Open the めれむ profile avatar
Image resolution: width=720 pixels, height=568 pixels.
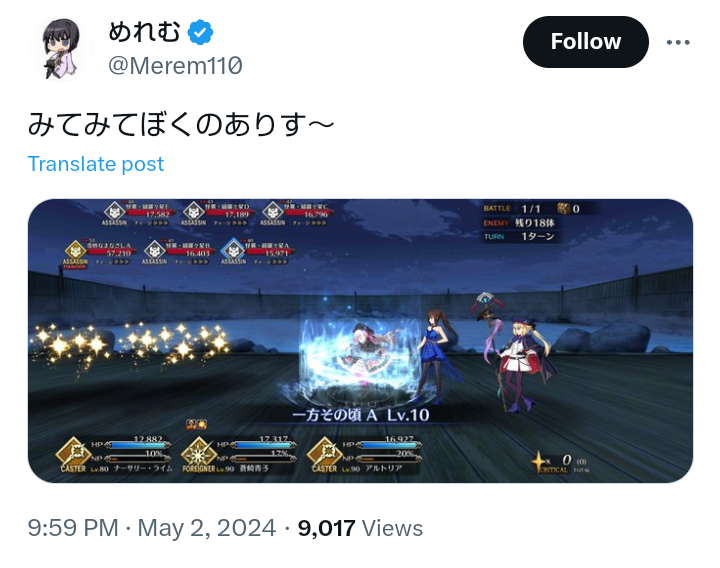tap(61, 49)
